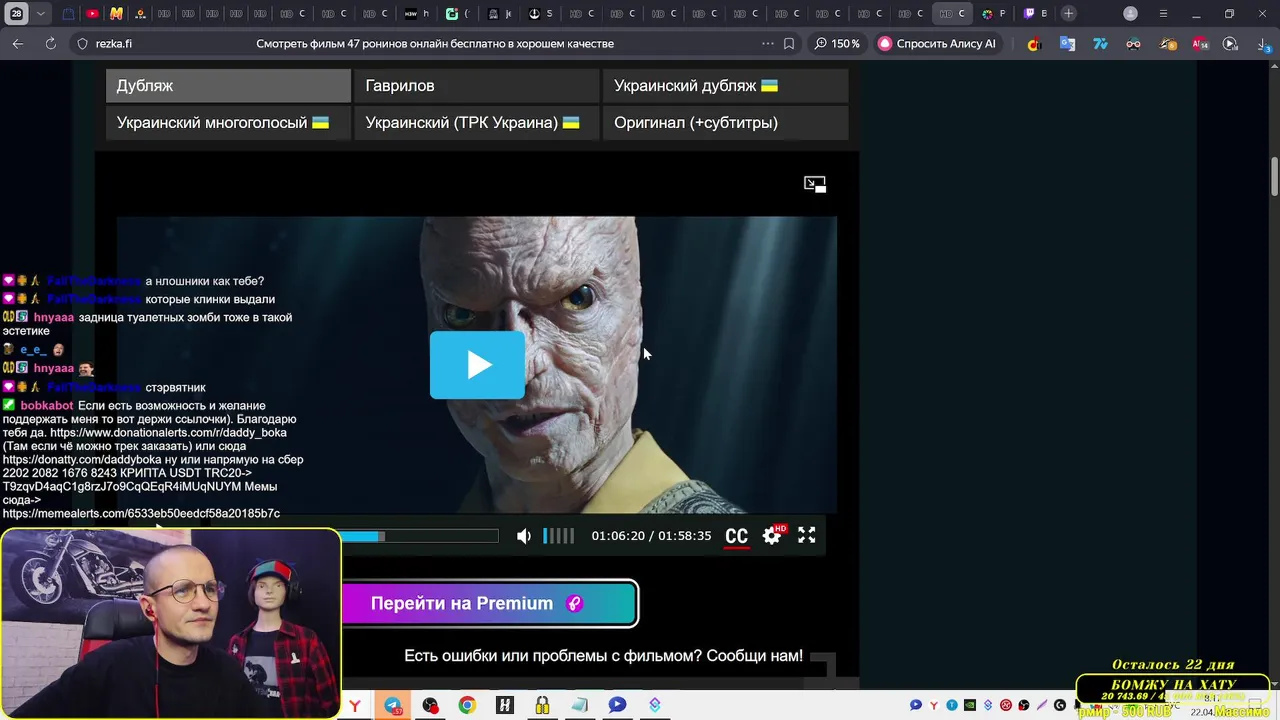Open the browser profile avatar

pos(1130,14)
